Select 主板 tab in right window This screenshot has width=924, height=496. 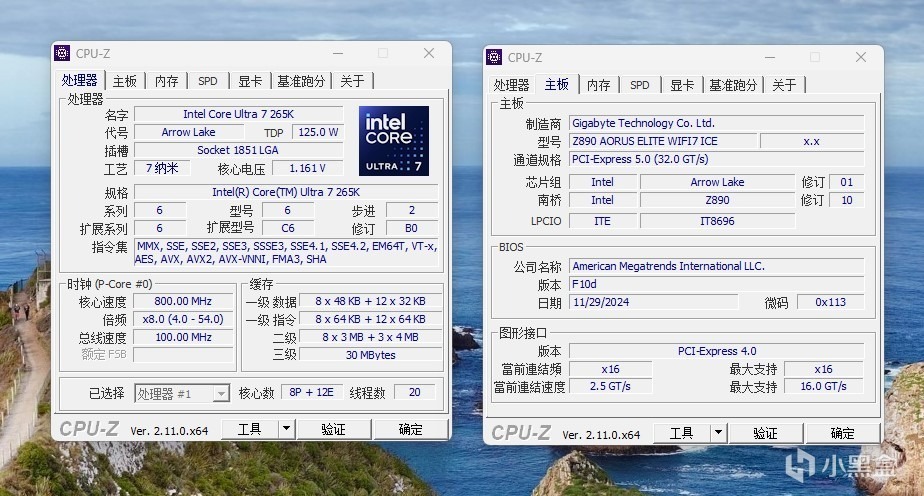(x=557, y=84)
